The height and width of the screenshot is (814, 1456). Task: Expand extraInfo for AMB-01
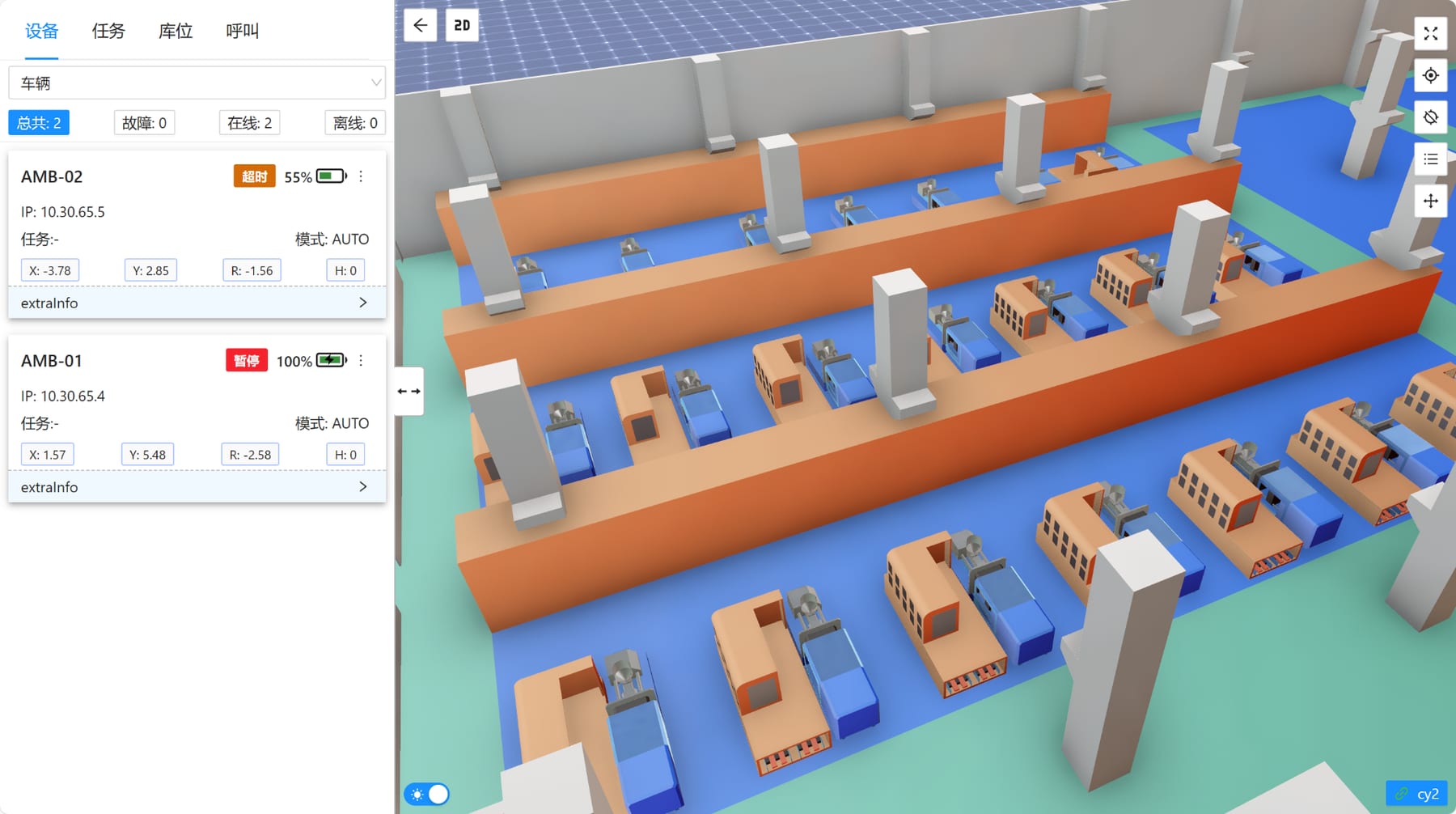[x=197, y=487]
